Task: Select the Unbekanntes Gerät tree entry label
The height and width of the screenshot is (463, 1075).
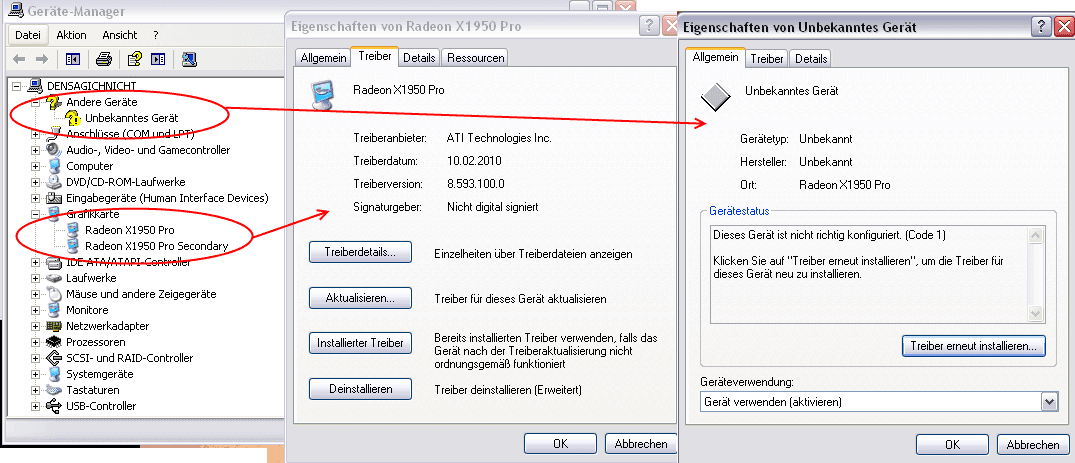Action: (132, 118)
